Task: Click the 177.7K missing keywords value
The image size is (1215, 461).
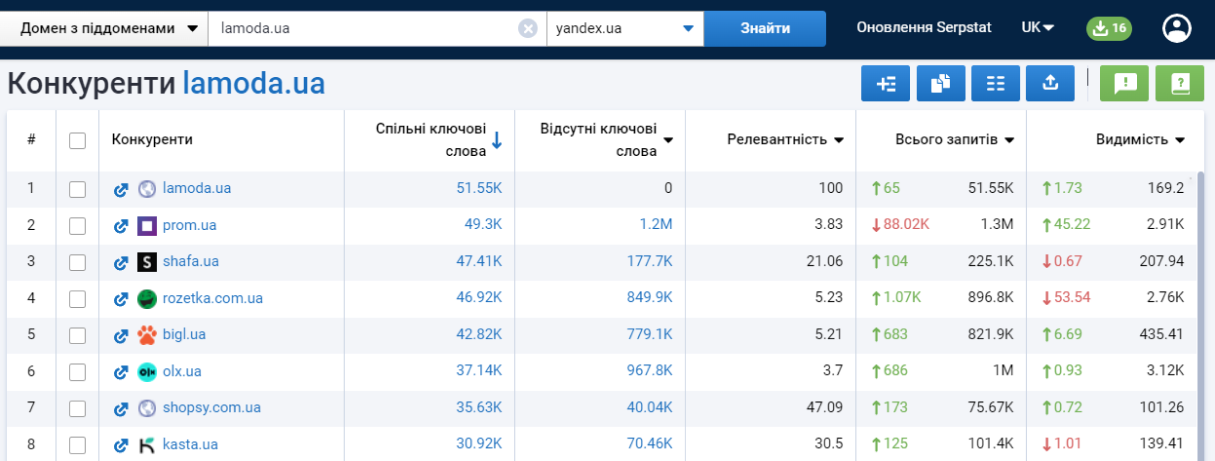Action: click(650, 262)
